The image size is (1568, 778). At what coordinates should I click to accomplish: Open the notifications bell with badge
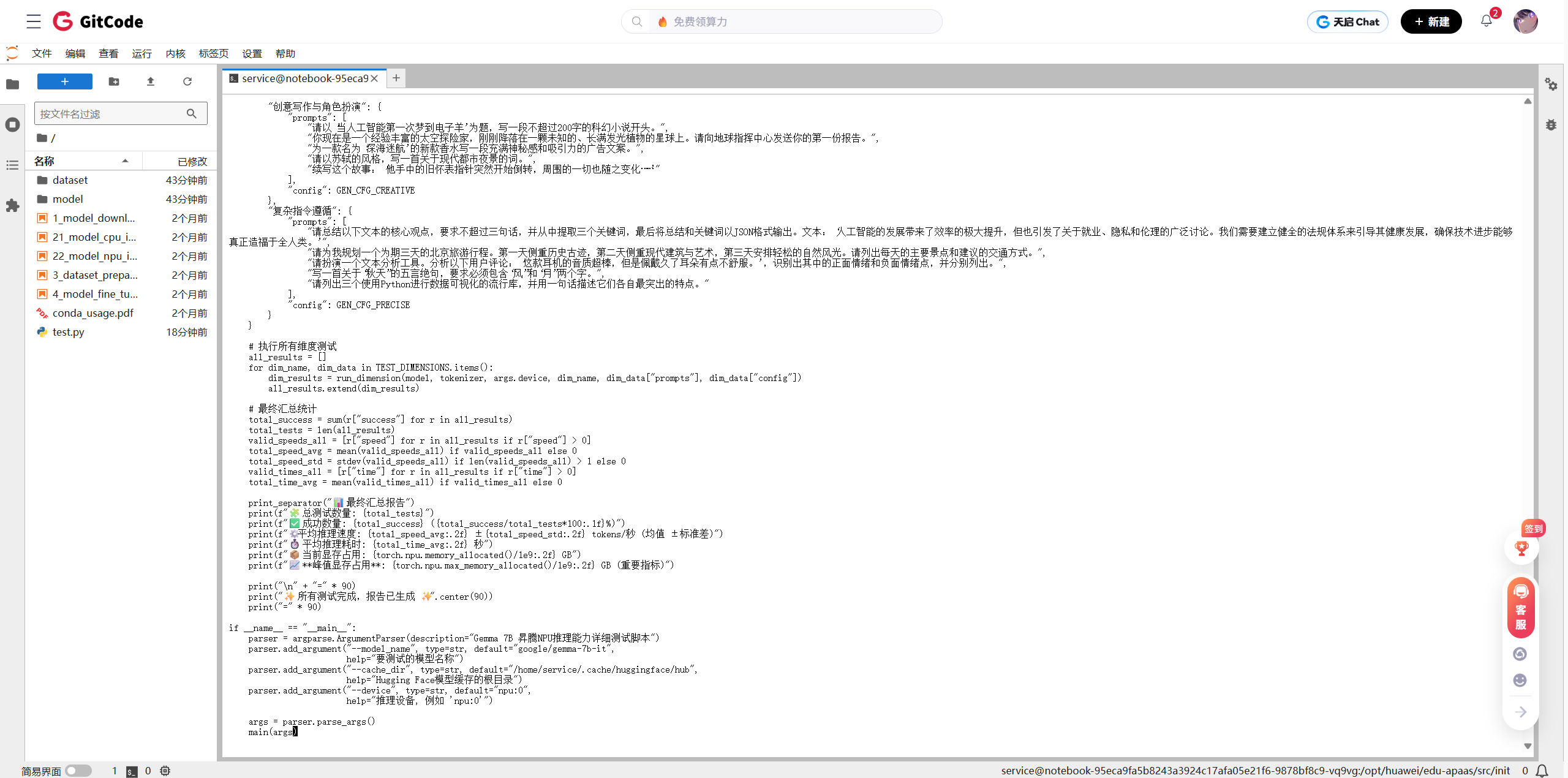point(1487,21)
